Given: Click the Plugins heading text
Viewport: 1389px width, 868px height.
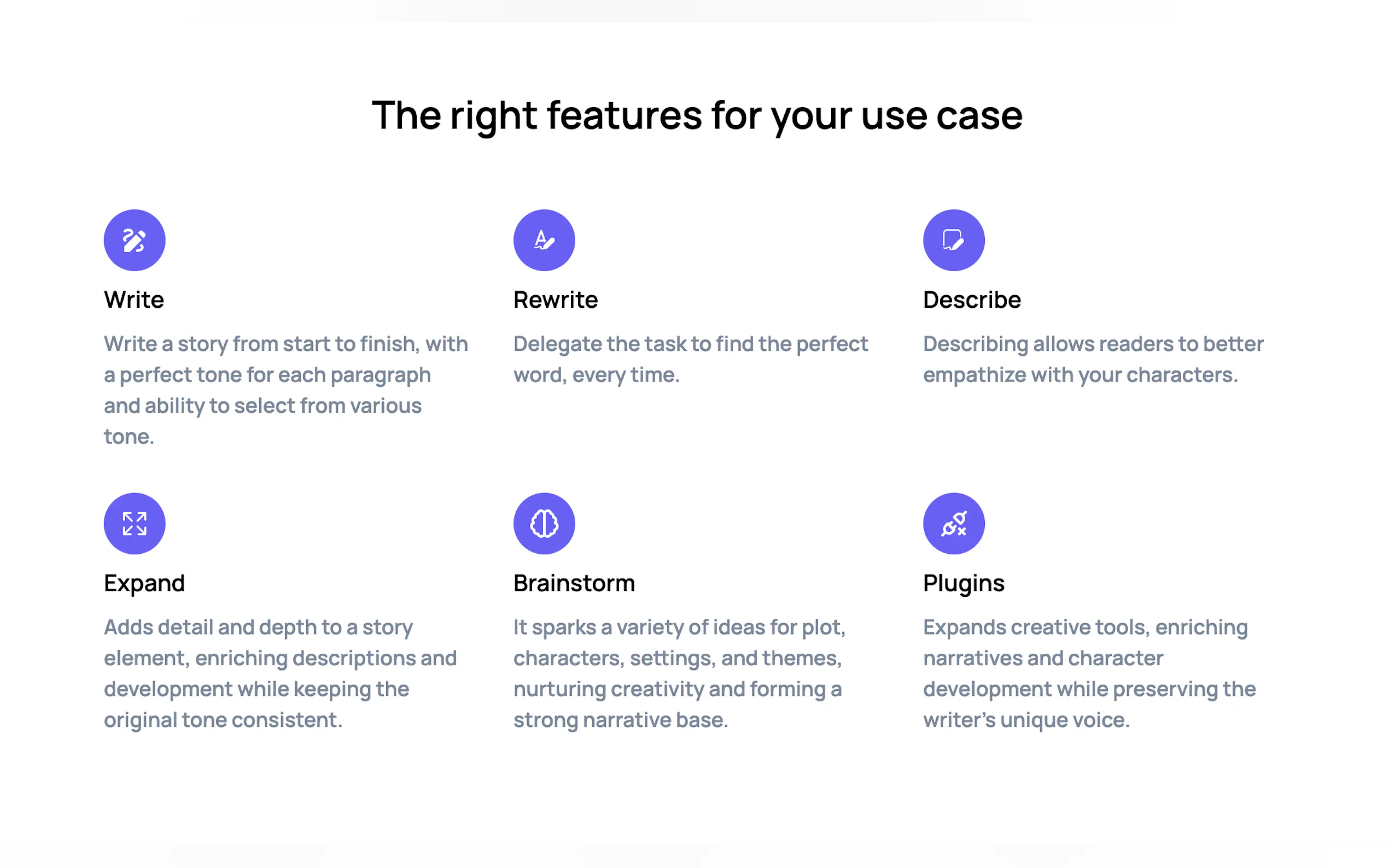Looking at the screenshot, I should pyautogui.click(x=964, y=583).
